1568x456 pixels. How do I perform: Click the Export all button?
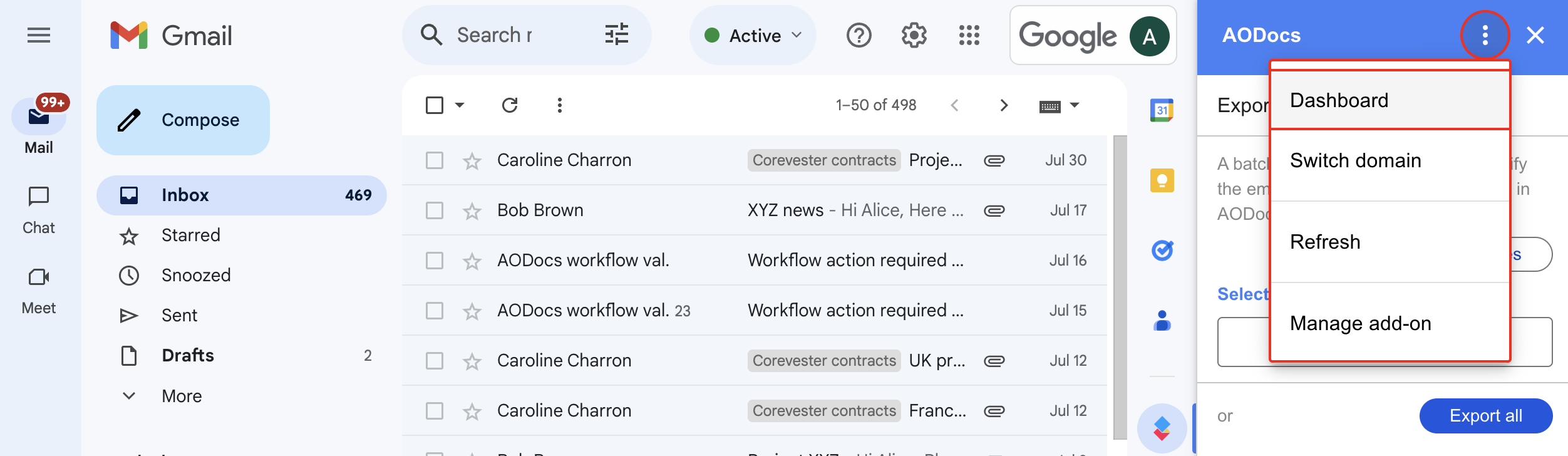[x=1486, y=416]
